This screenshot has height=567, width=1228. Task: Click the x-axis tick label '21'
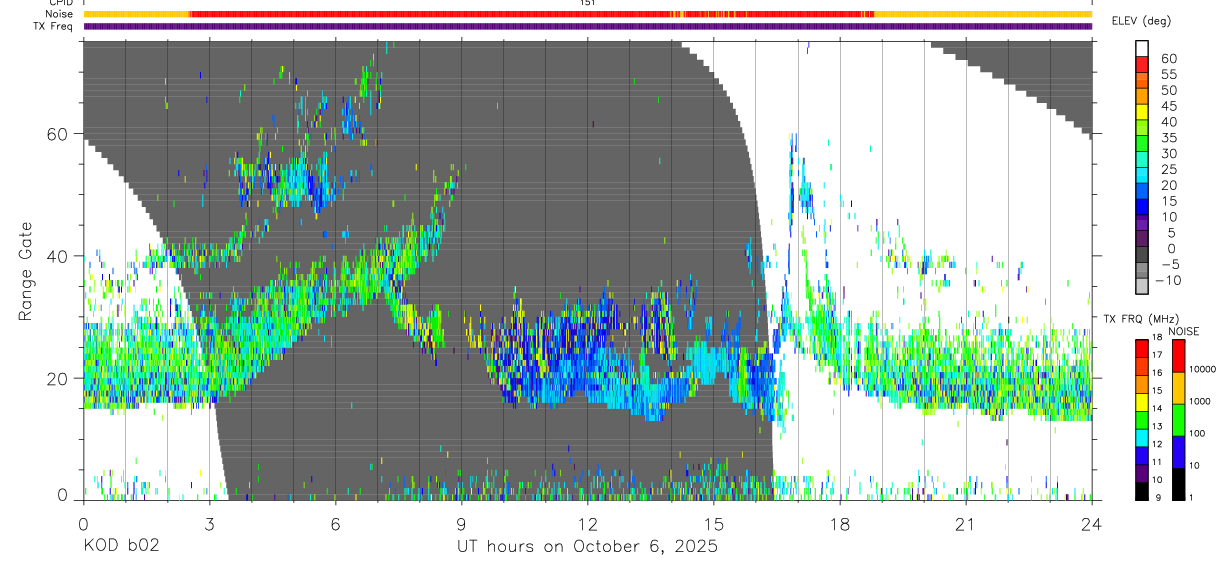[965, 524]
